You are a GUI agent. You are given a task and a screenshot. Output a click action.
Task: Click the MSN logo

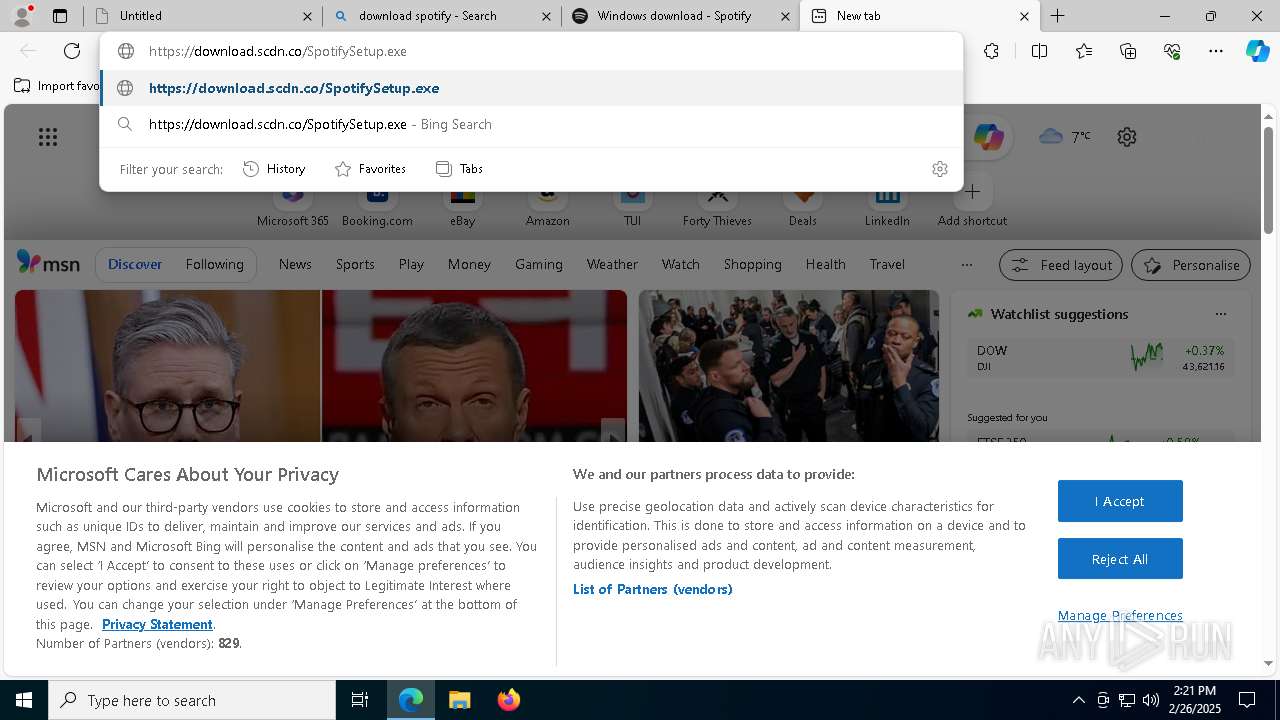pos(48,263)
